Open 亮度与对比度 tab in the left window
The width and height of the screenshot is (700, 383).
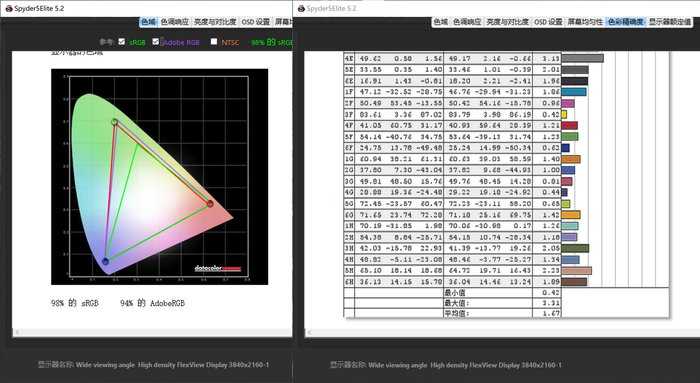(215, 22)
